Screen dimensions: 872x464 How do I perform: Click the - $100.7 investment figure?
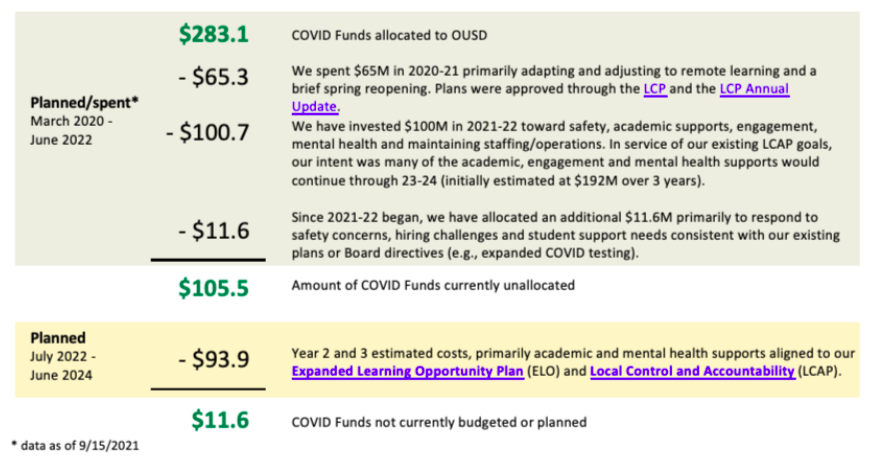[207, 133]
